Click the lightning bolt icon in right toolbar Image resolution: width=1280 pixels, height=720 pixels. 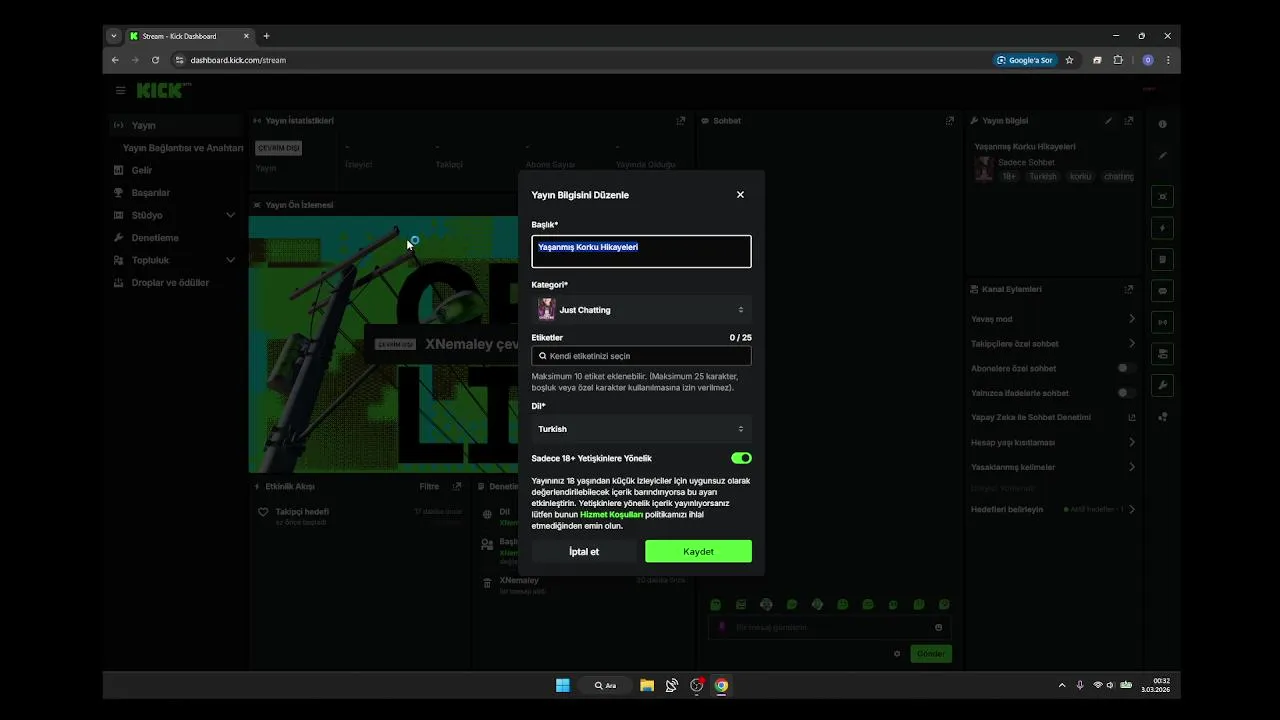[1162, 228]
